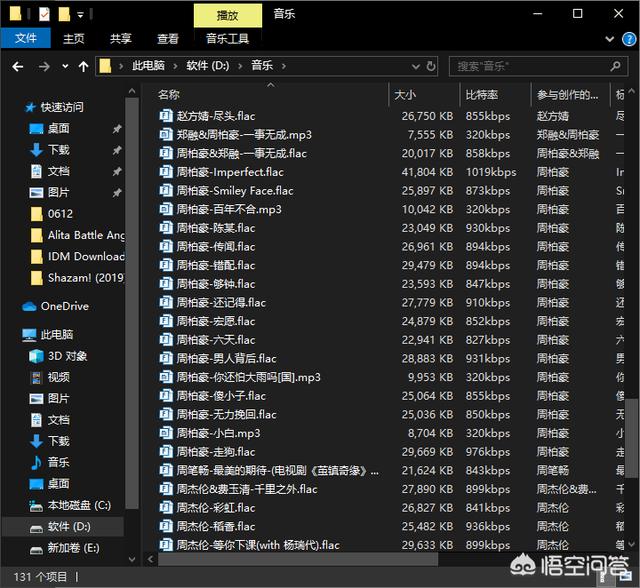Expand the address bar history dropdown
Image resolution: width=640 pixels, height=588 pixels.
coord(416,66)
